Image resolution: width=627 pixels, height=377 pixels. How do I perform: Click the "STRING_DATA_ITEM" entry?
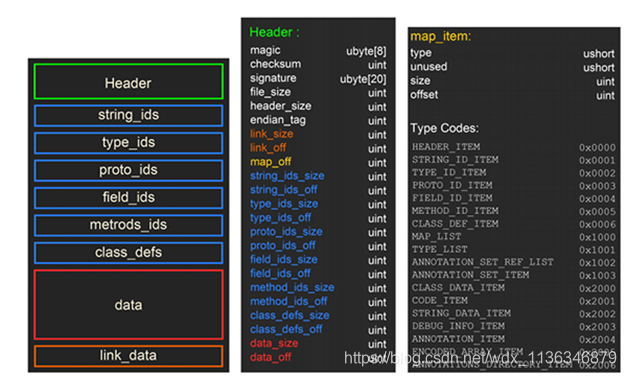click(461, 313)
